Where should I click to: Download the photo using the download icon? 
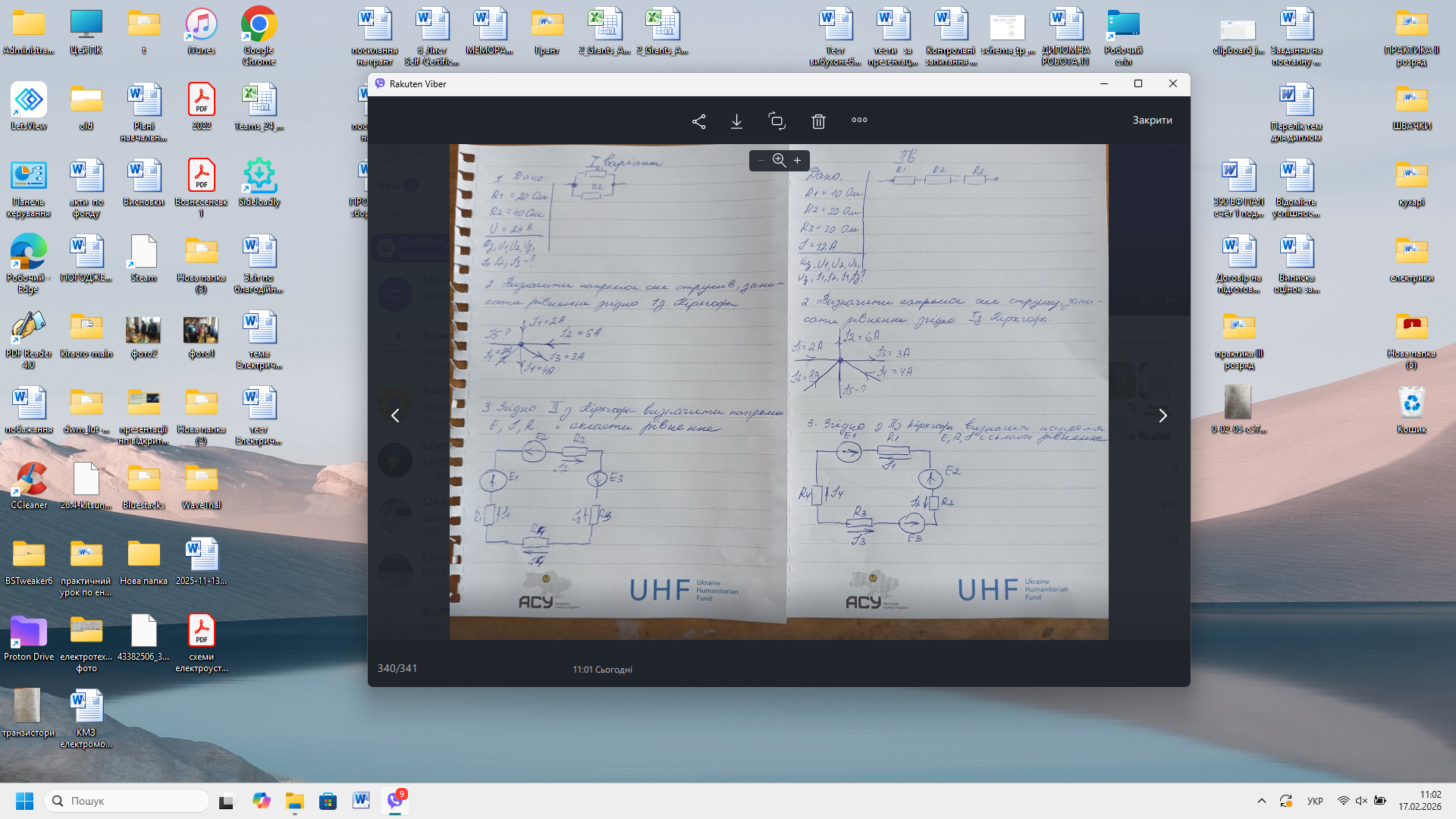point(736,121)
